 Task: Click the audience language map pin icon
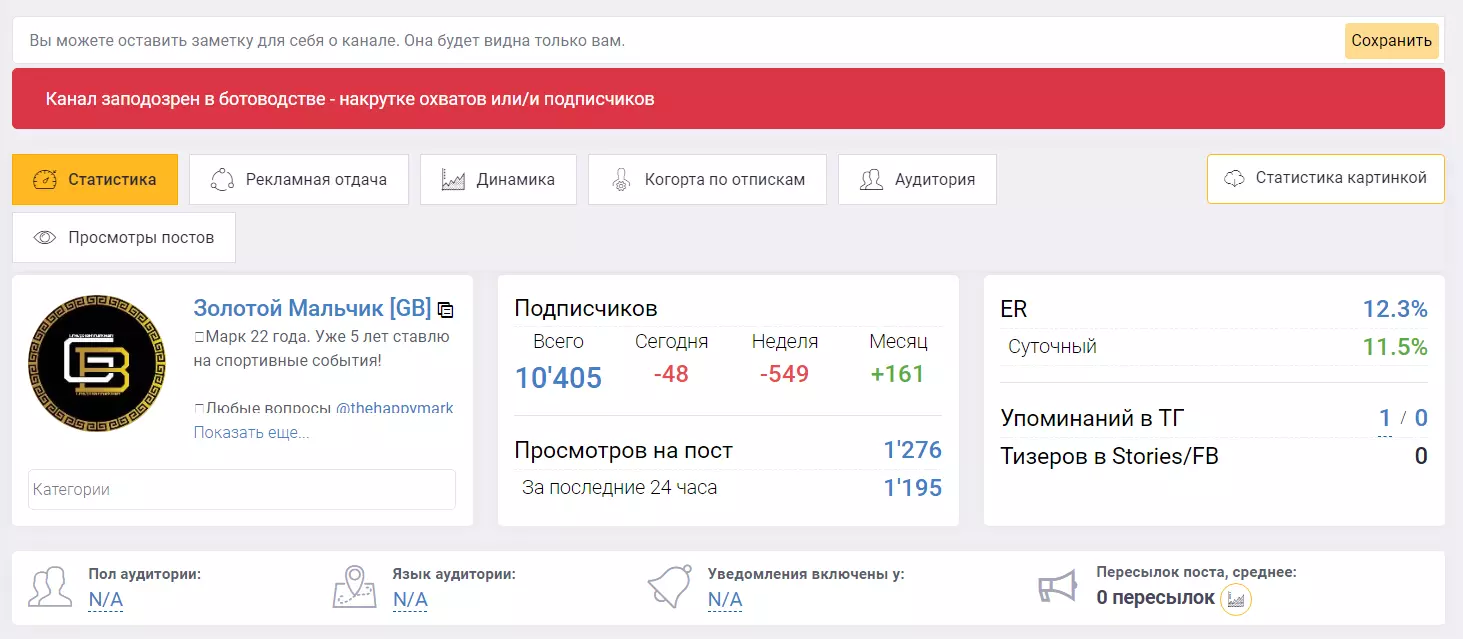(354, 587)
